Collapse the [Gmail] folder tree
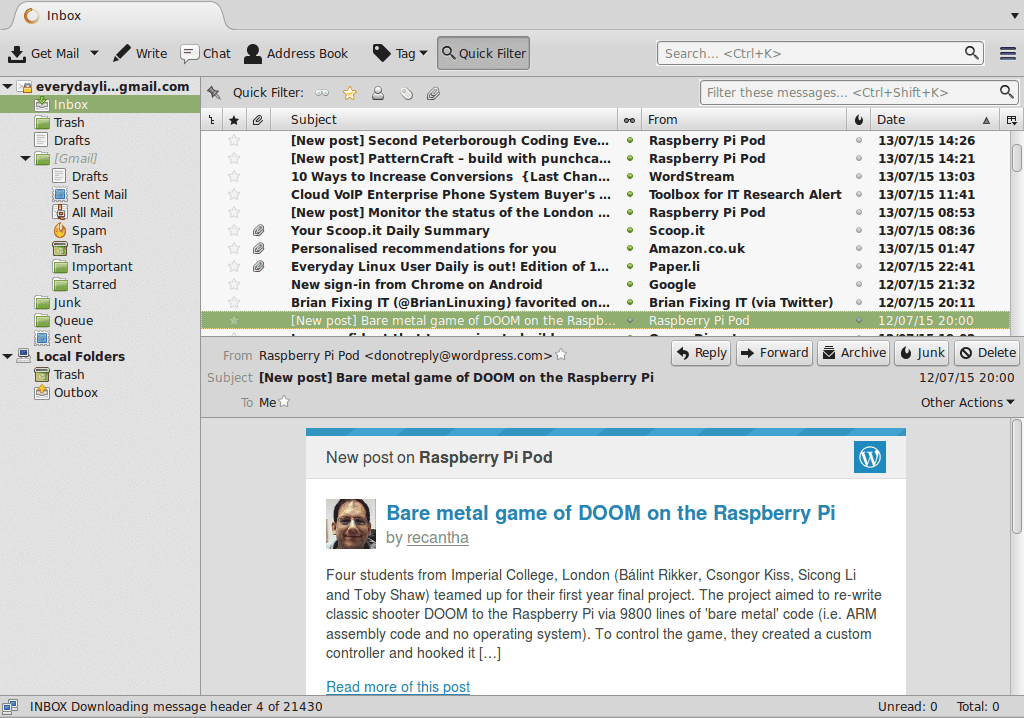This screenshot has width=1024, height=718. 25,158
